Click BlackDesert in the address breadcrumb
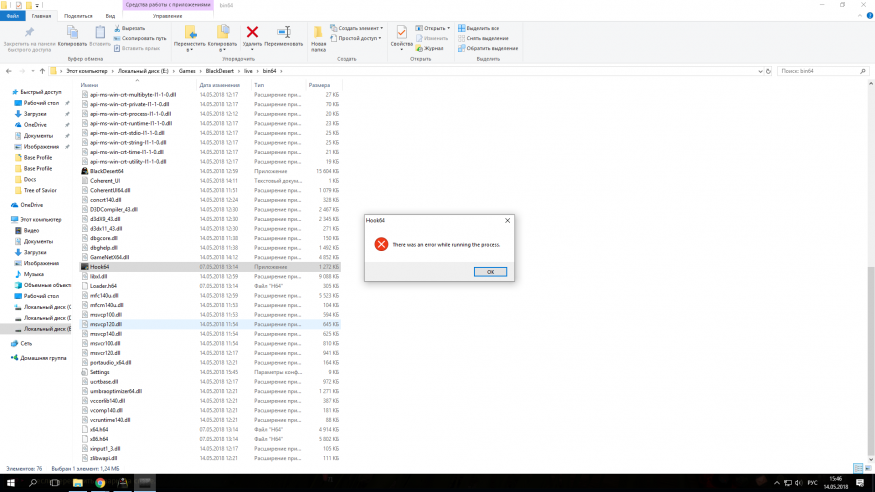Image resolution: width=875 pixels, height=492 pixels. pyautogui.click(x=219, y=71)
